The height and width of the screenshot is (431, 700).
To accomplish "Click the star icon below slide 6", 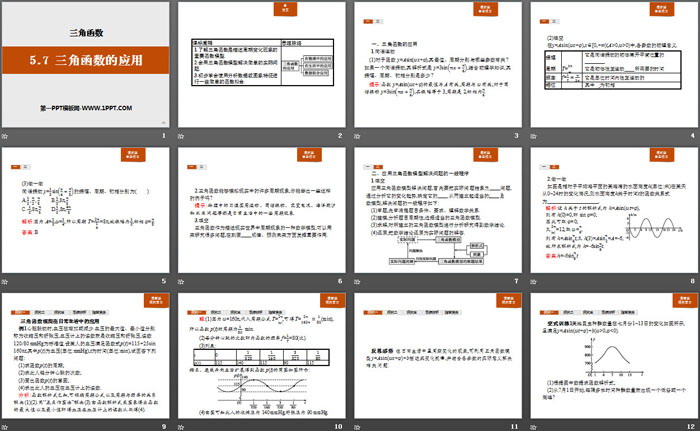I will point(181,282).
